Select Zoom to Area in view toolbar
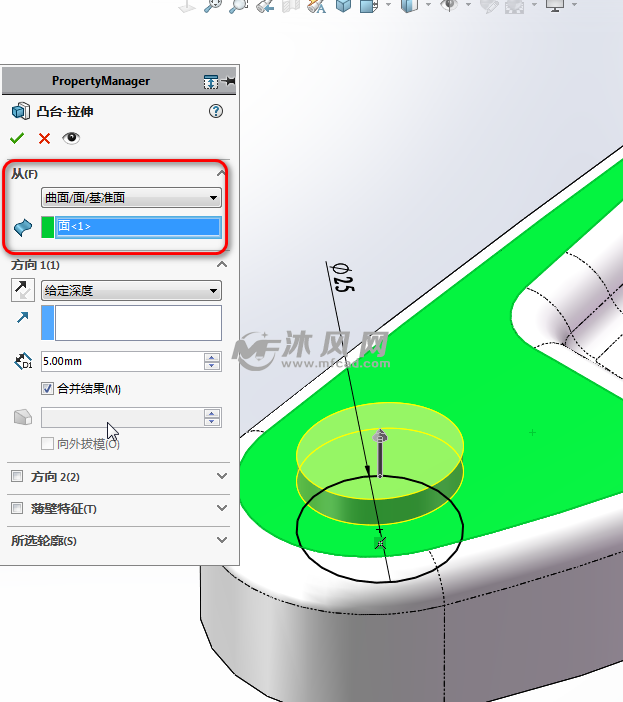Image resolution: width=623 pixels, height=702 pixels. click(238, 5)
